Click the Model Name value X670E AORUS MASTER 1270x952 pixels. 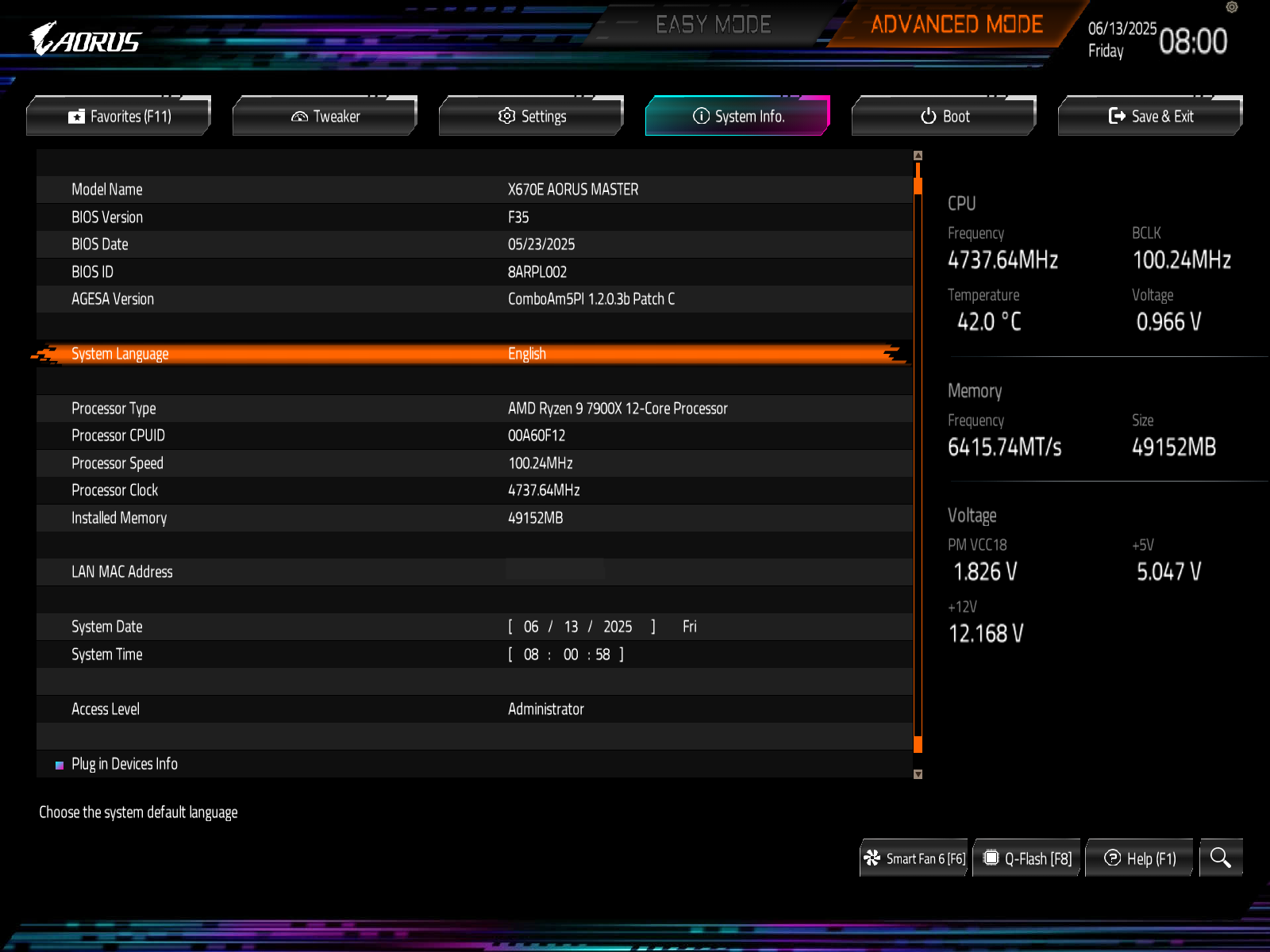[573, 190]
